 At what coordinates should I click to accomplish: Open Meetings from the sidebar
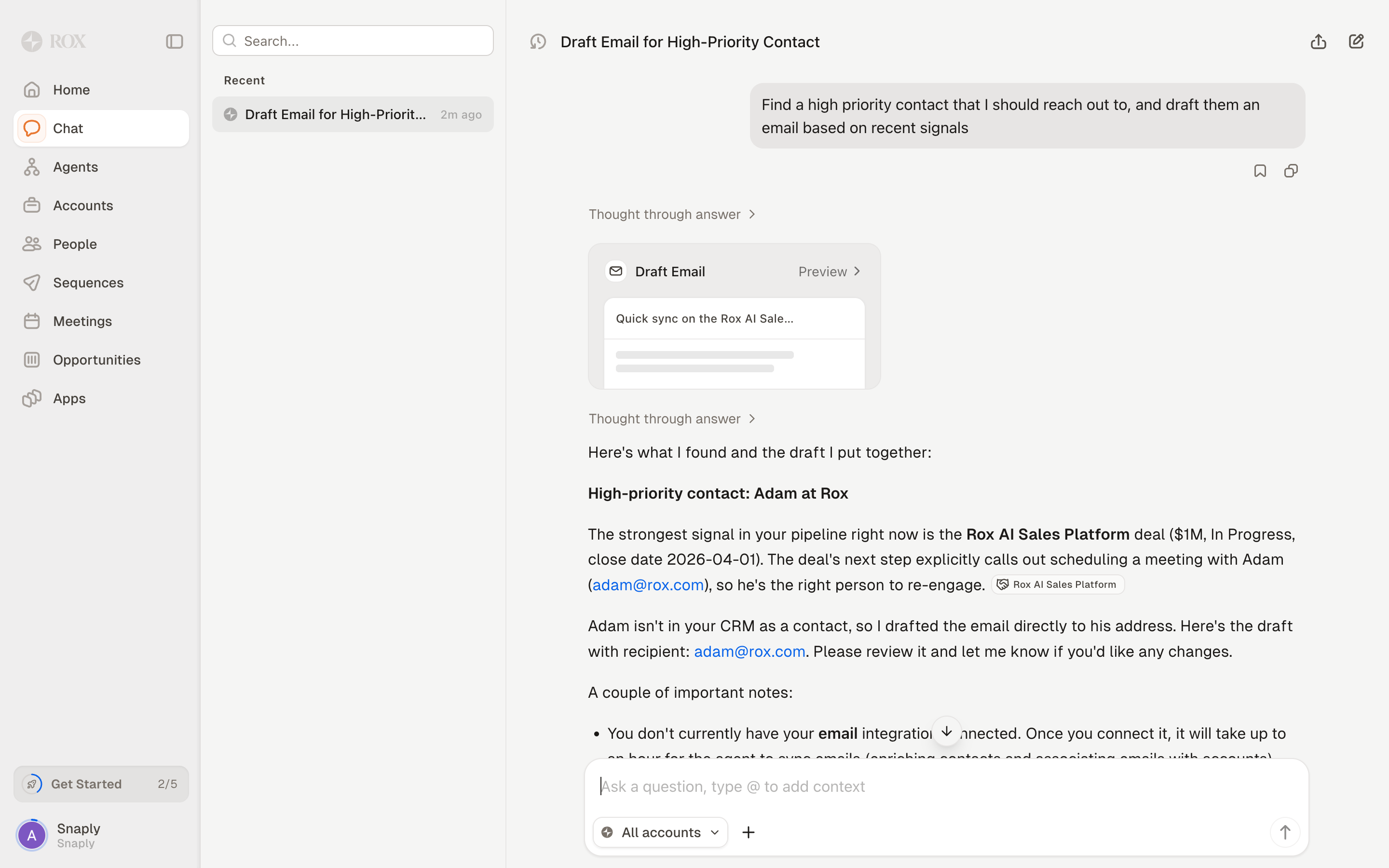(101, 321)
